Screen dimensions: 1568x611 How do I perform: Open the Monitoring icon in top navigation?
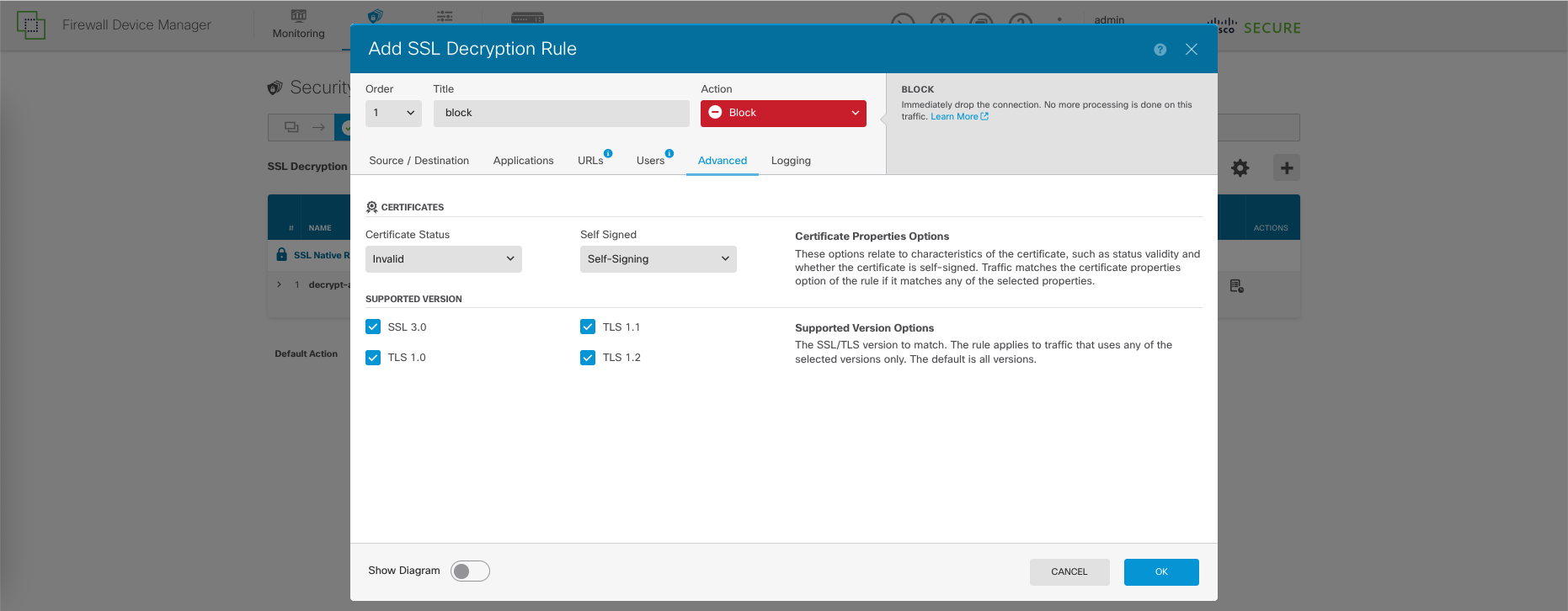(298, 16)
